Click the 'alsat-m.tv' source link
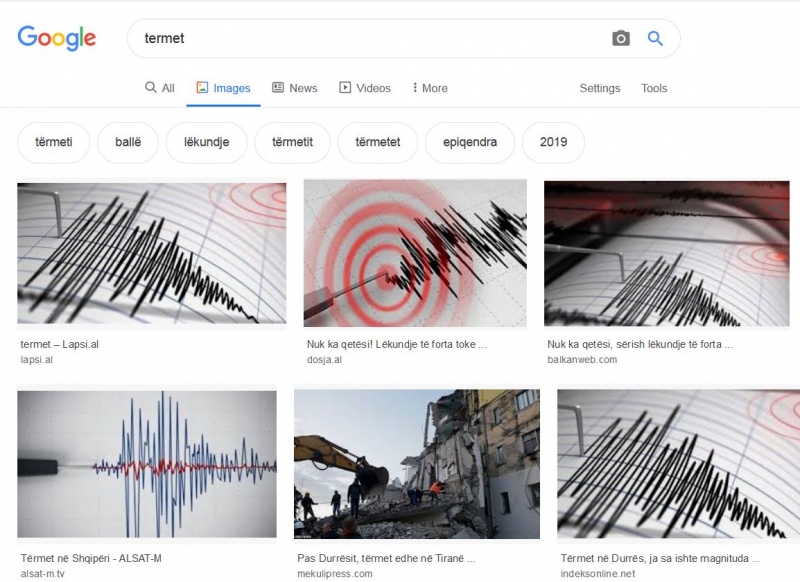 pyautogui.click(x=43, y=574)
